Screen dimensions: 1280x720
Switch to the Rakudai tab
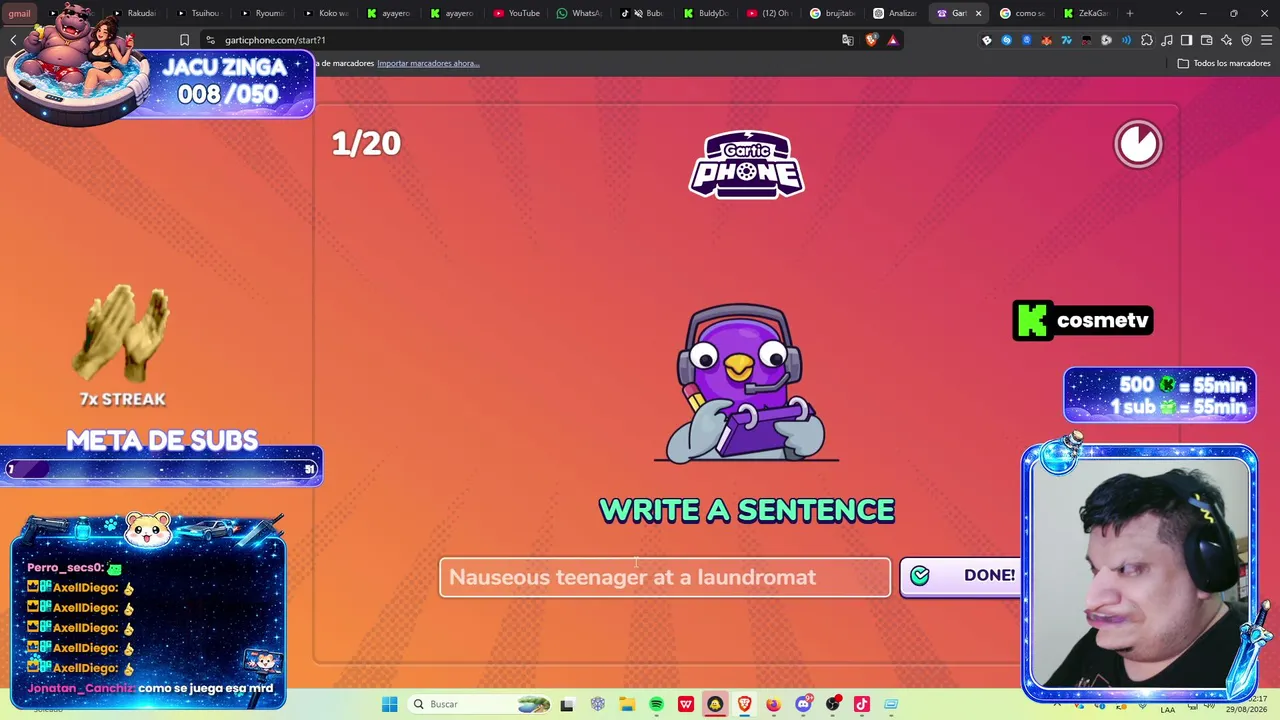(134, 13)
